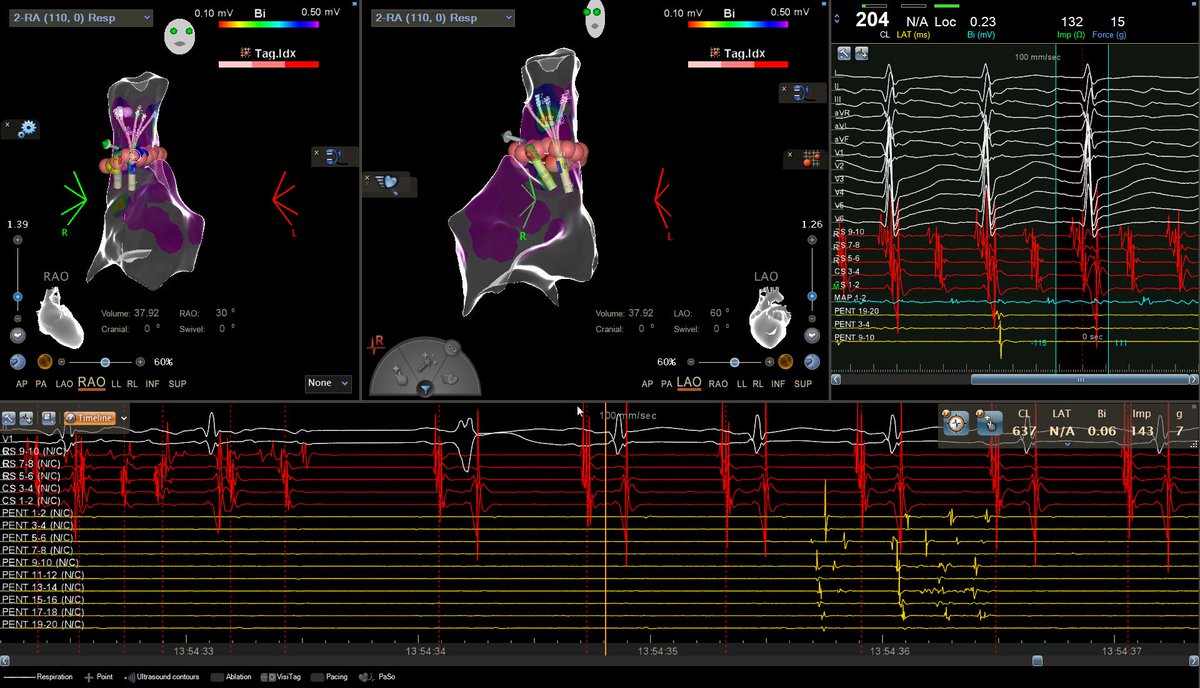The width and height of the screenshot is (1200, 688).
Task: Click the Timeline button
Action: 90,418
